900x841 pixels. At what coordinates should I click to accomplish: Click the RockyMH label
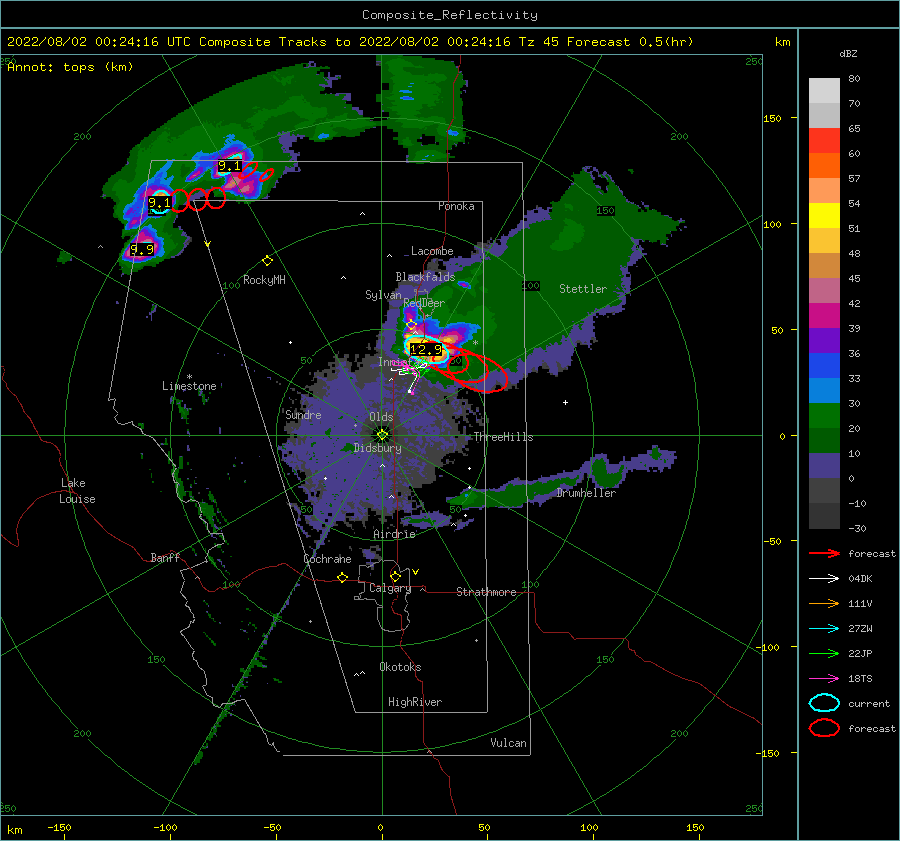coord(264,280)
